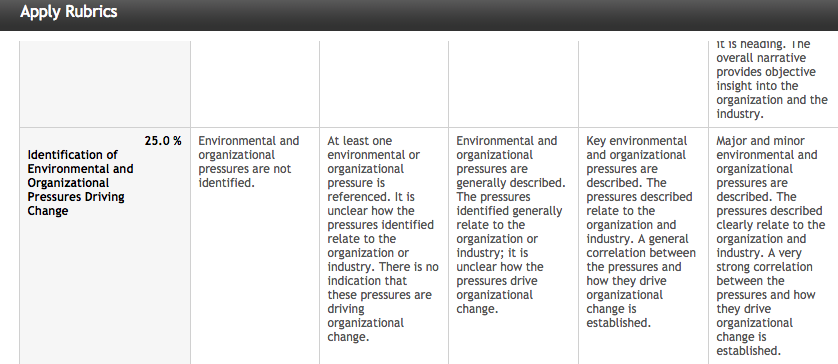Image resolution: width=838 pixels, height=364 pixels.
Task: Select the "overall narrative provides objective insight" cell
Action: click(773, 84)
